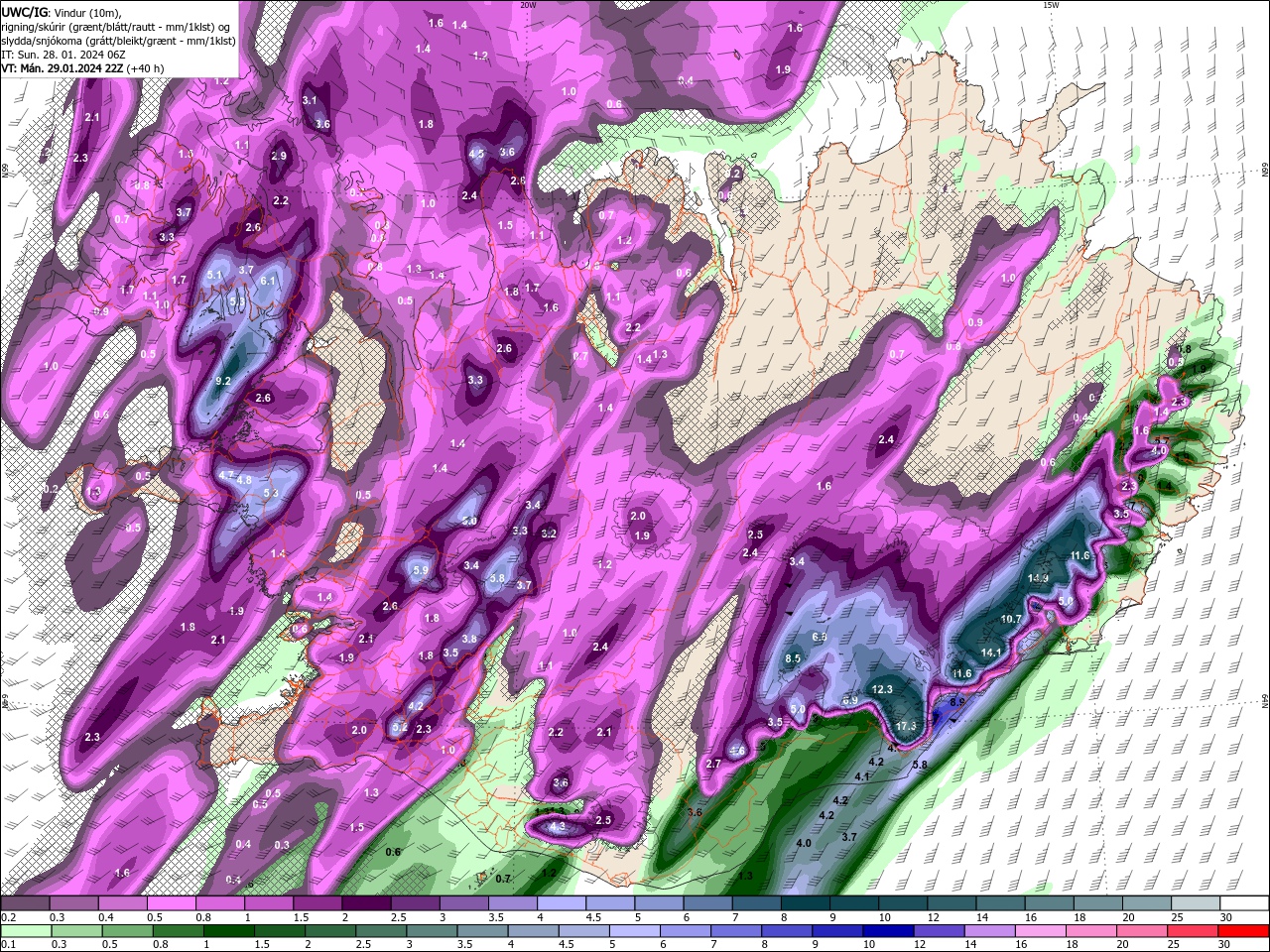This screenshot has width=1270, height=952.
Task: Click the '10.7' precipitation value on the map
Action: [x=1011, y=619]
